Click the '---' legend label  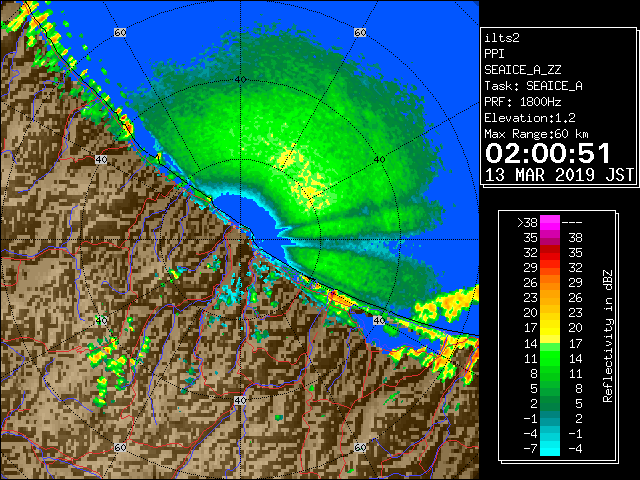[x=572, y=222]
